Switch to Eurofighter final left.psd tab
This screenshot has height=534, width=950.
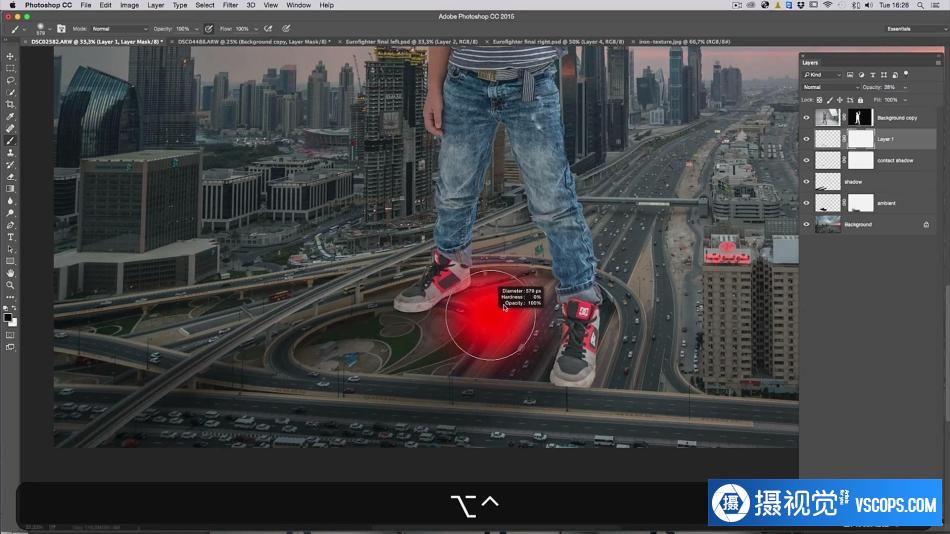coord(411,42)
